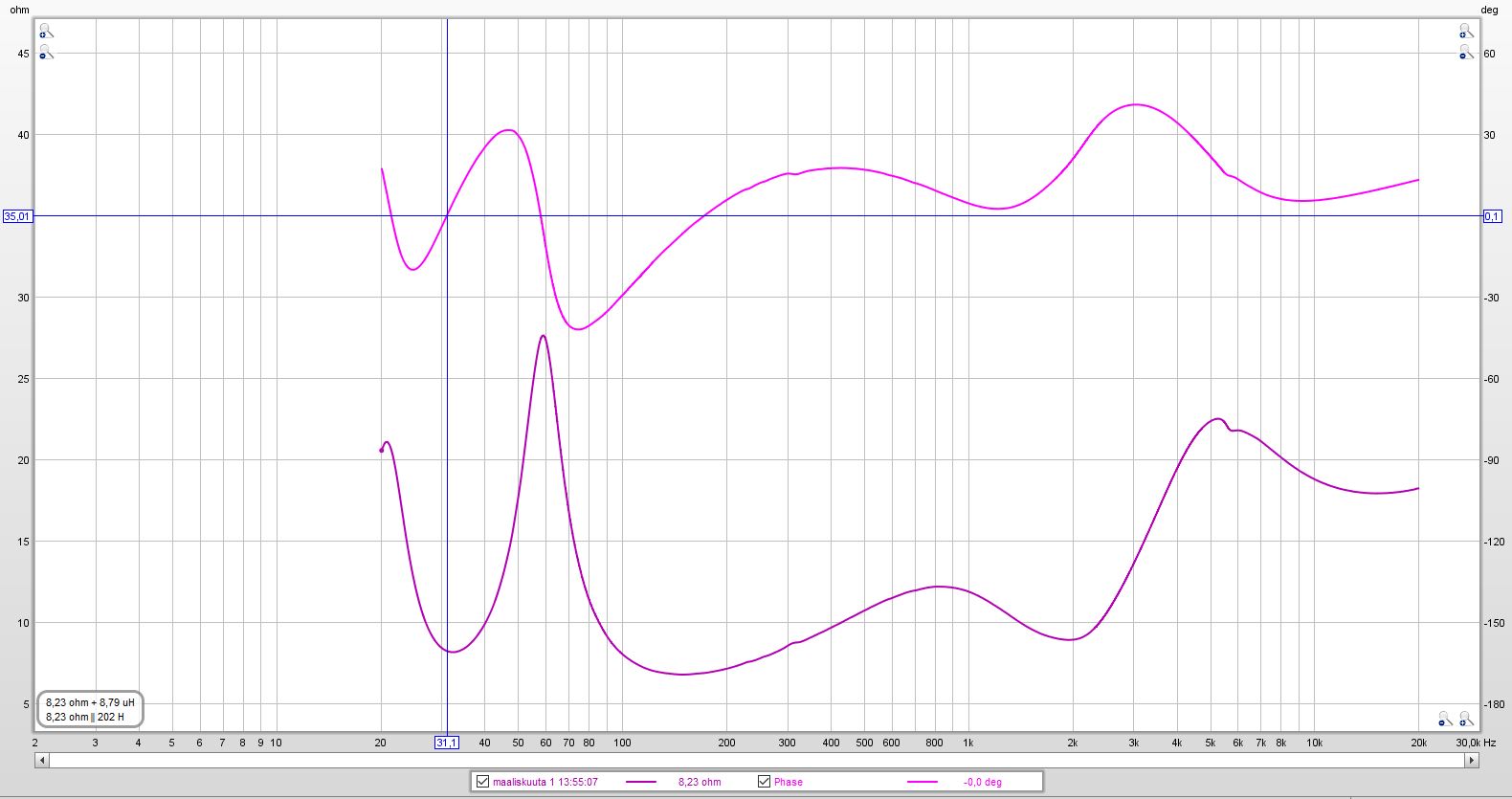Click the 30,0k Hz axis end label
Screen dimensions: 1512x799
(1476, 743)
